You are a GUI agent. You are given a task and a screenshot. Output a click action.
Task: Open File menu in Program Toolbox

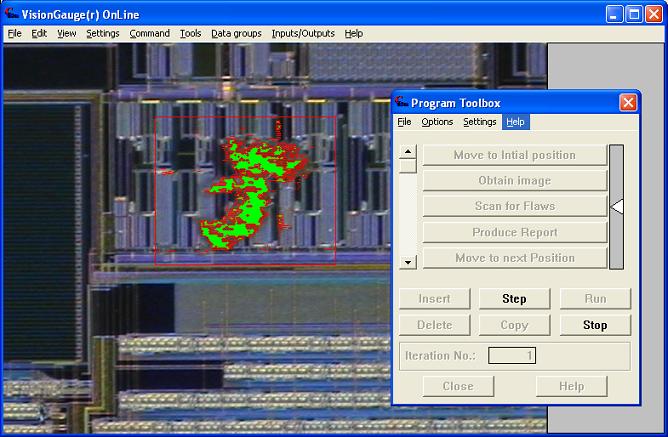coord(404,122)
